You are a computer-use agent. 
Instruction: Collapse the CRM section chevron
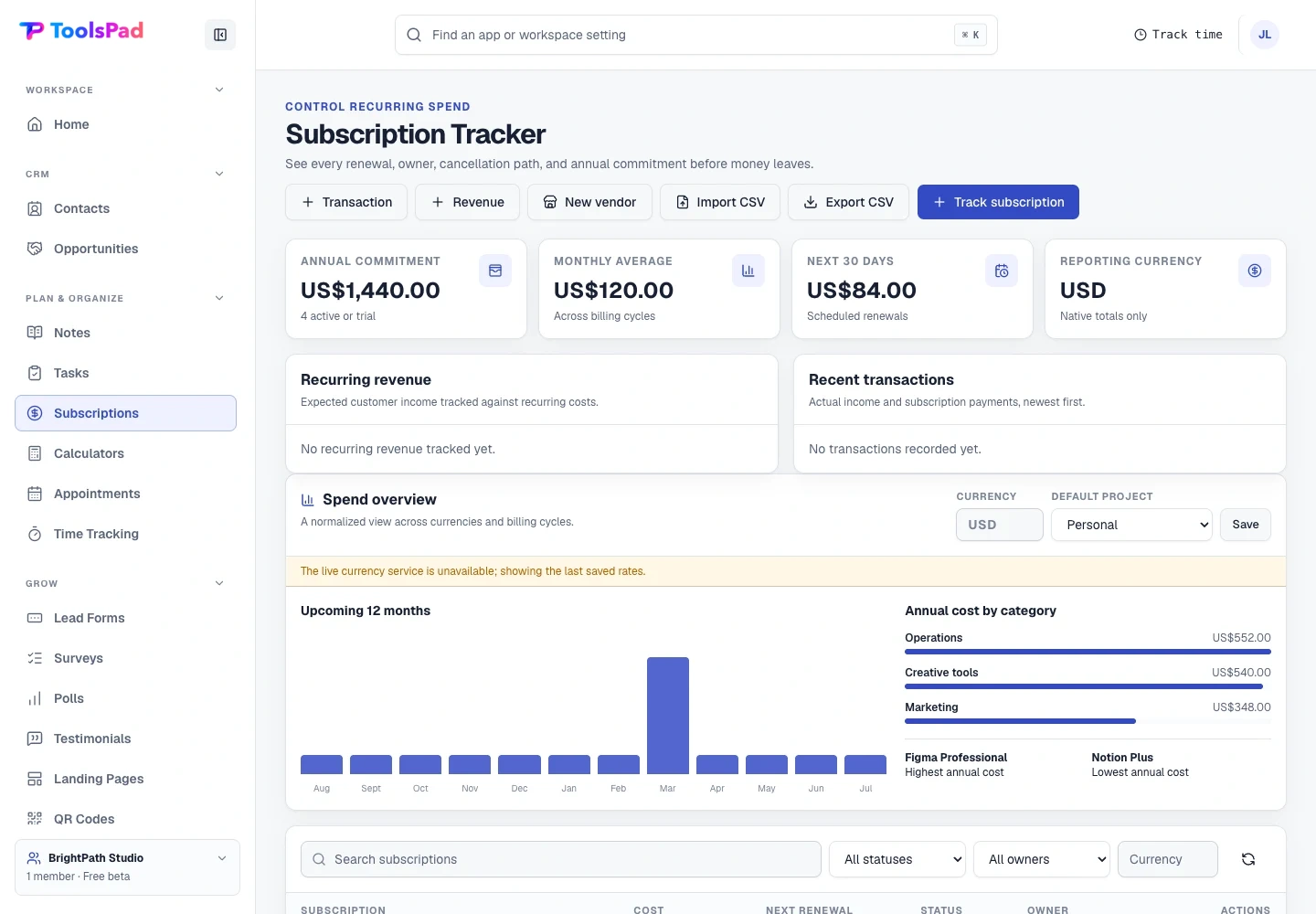(219, 174)
